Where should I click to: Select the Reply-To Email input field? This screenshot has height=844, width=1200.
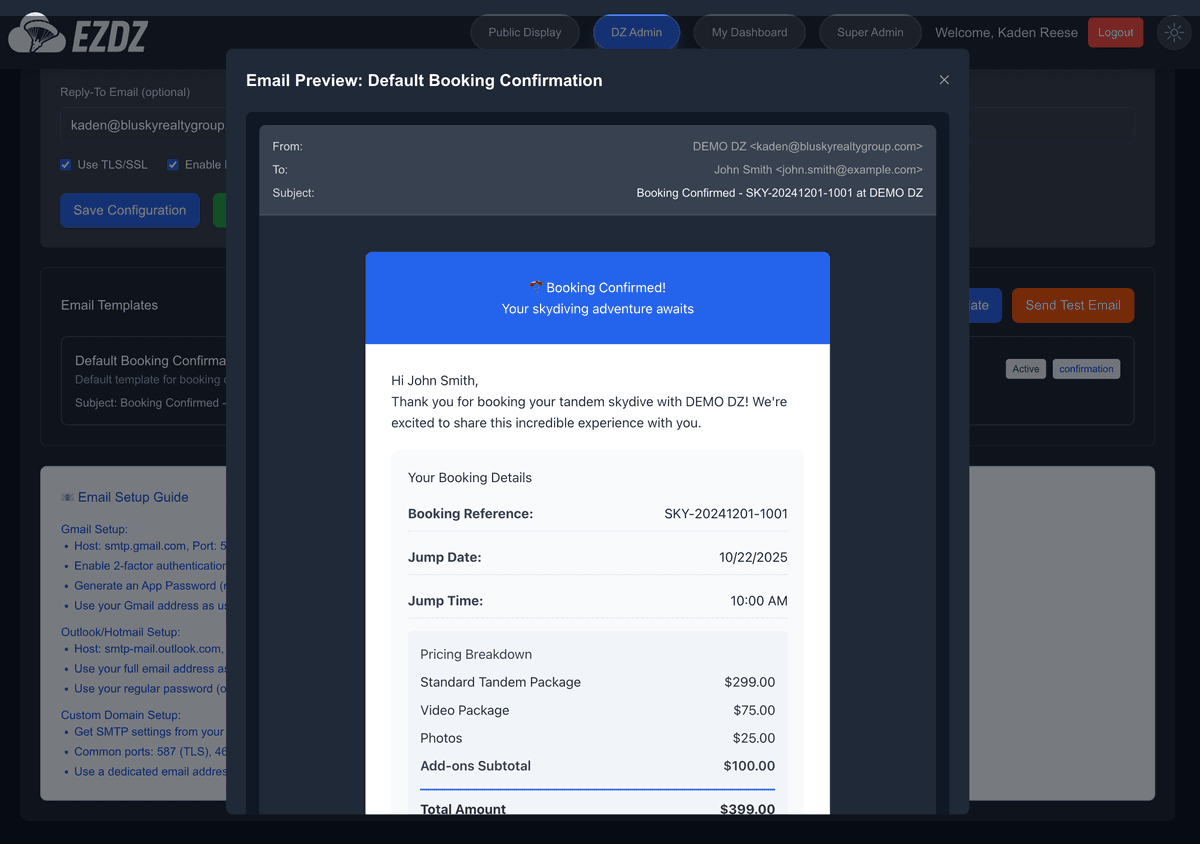[x=140, y=125]
